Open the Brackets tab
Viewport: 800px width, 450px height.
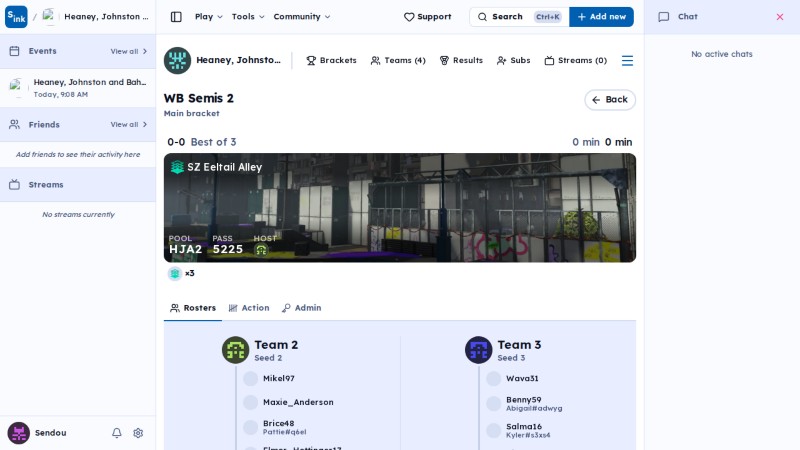331,61
